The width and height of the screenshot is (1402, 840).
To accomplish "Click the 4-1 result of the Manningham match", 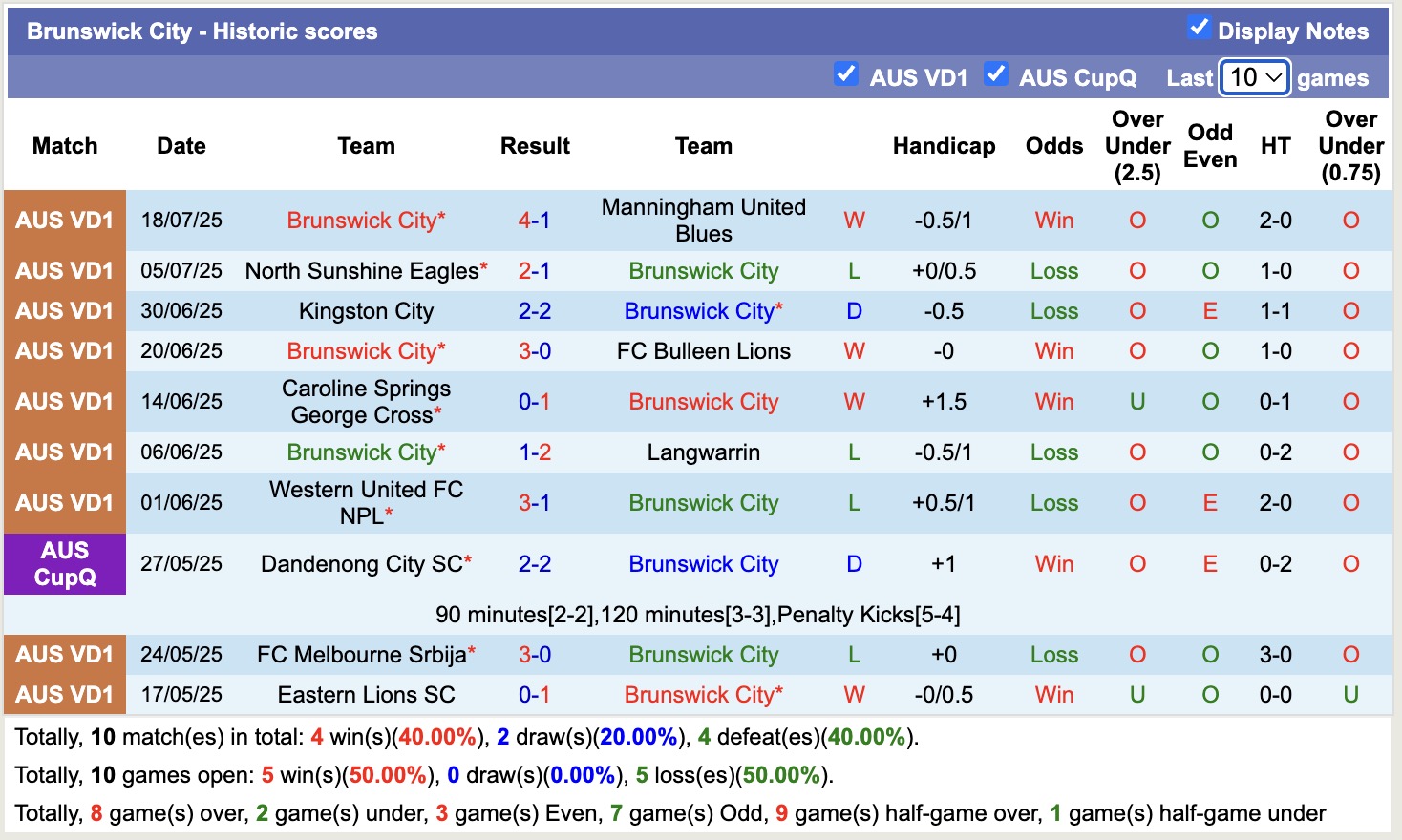I will click(x=534, y=220).
